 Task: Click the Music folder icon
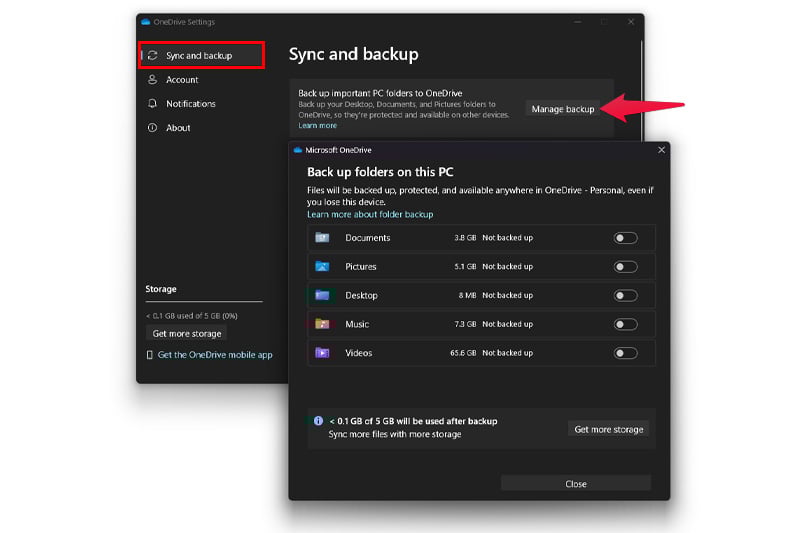(322, 324)
